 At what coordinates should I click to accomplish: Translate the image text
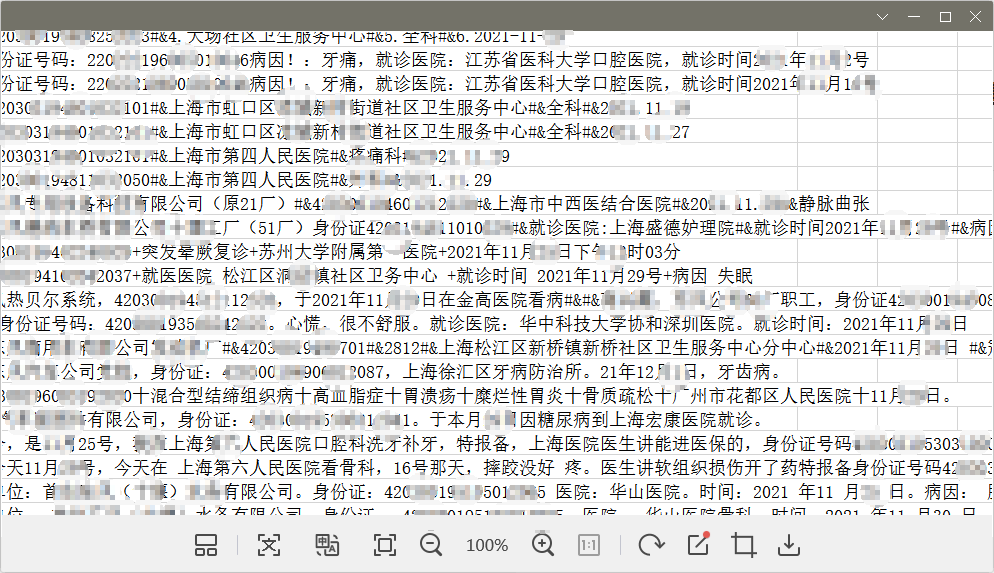[x=327, y=545]
